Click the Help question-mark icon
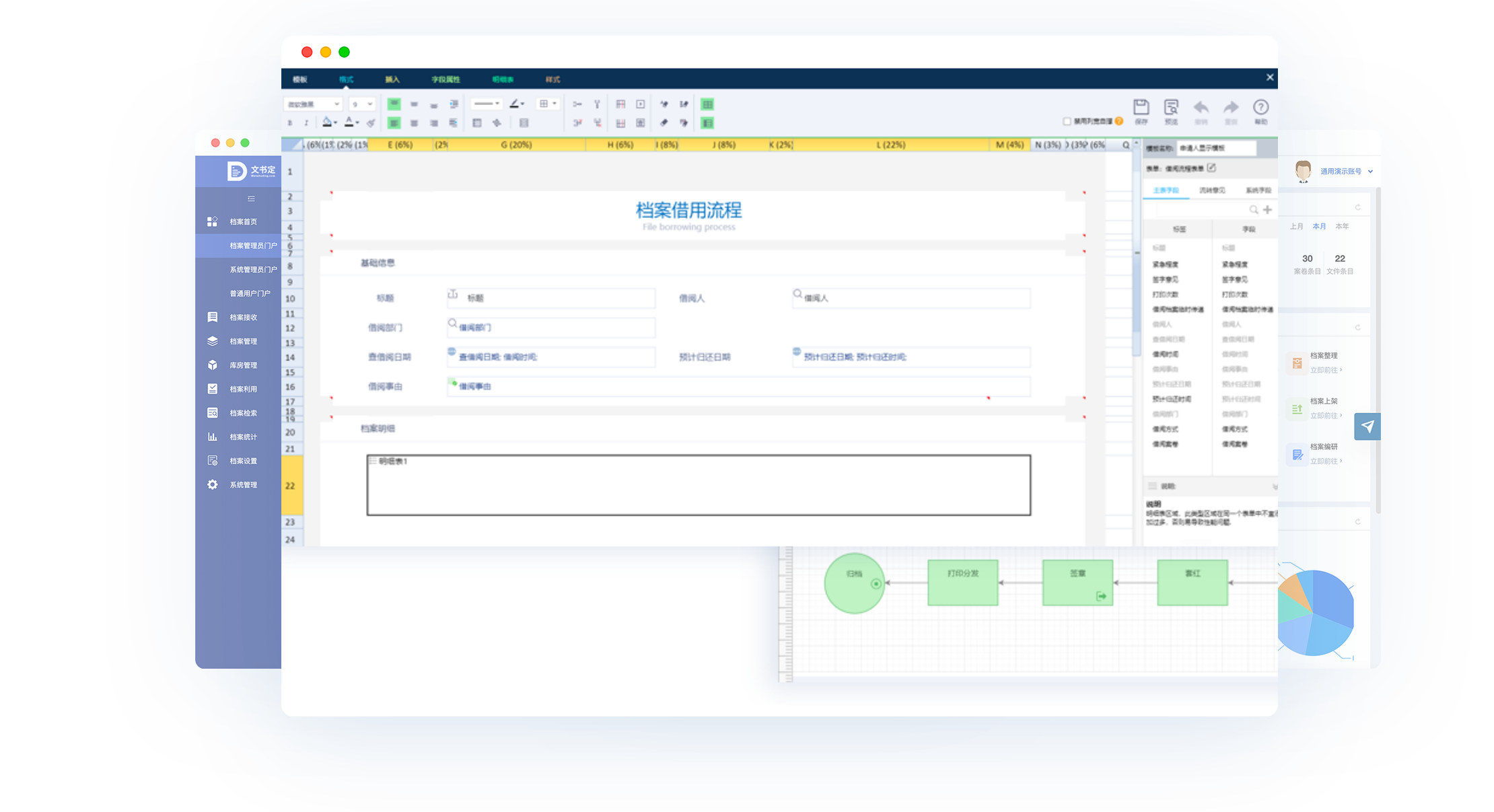Screen dimensions: 1494x812 (x=1260, y=107)
